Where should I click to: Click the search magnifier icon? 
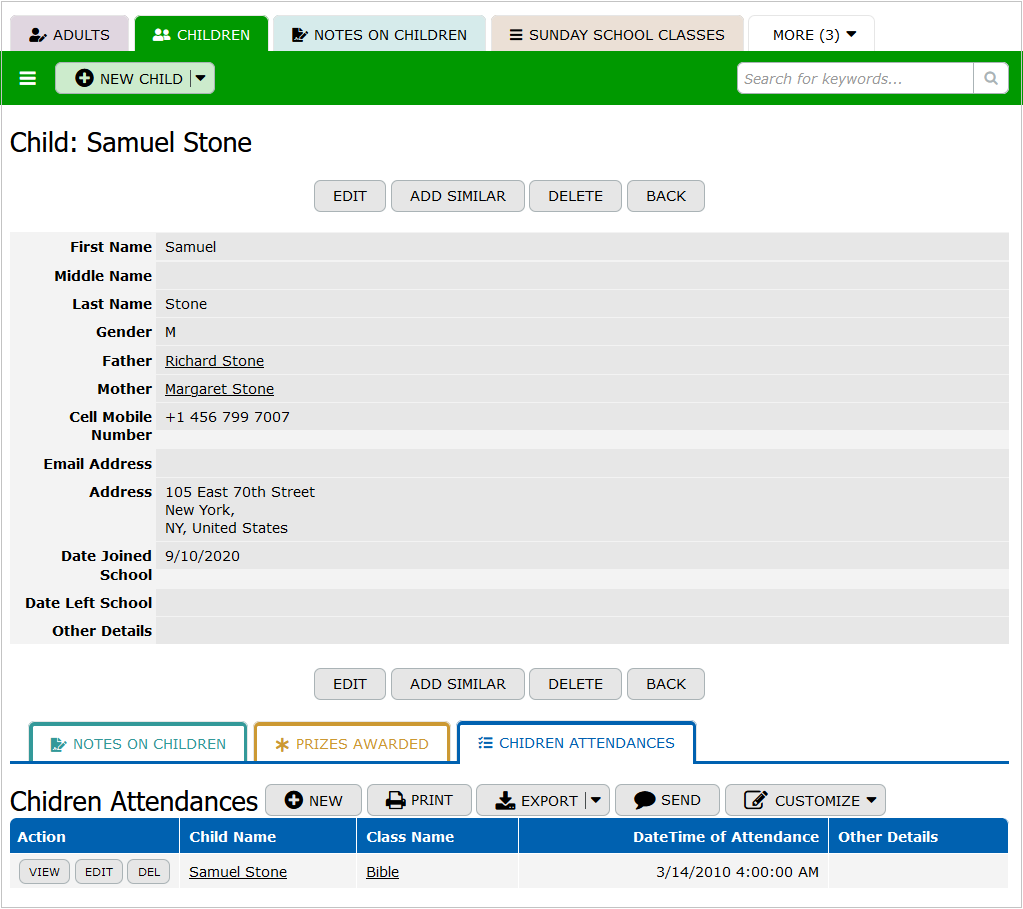[x=990, y=78]
